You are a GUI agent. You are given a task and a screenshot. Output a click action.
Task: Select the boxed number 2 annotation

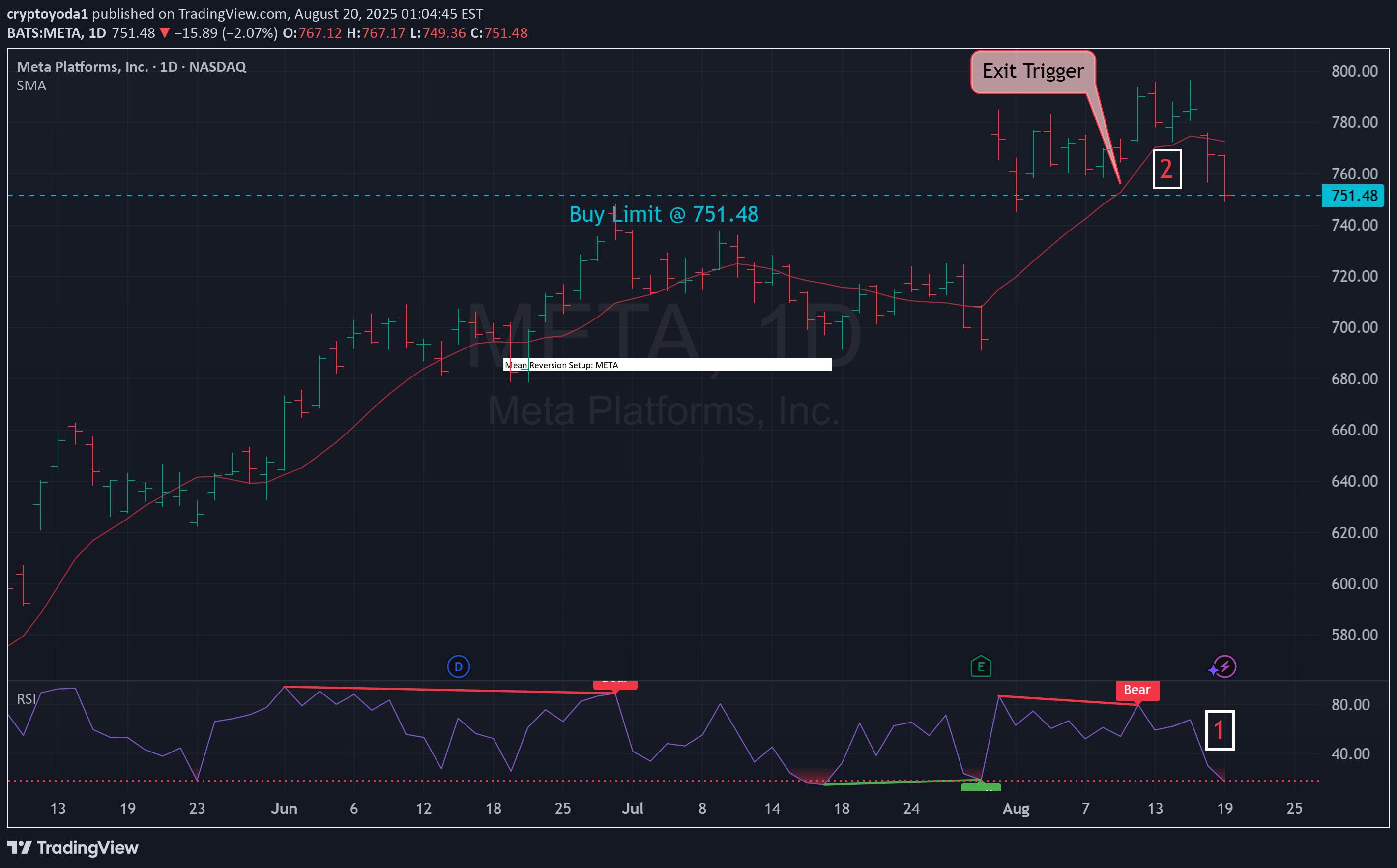1166,169
